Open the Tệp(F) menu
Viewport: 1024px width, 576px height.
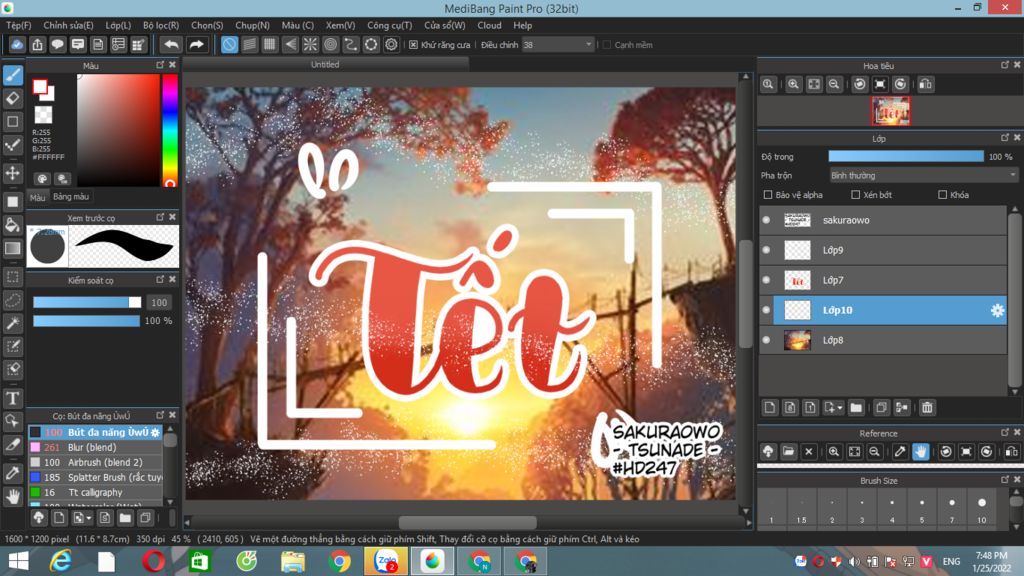[x=18, y=25]
